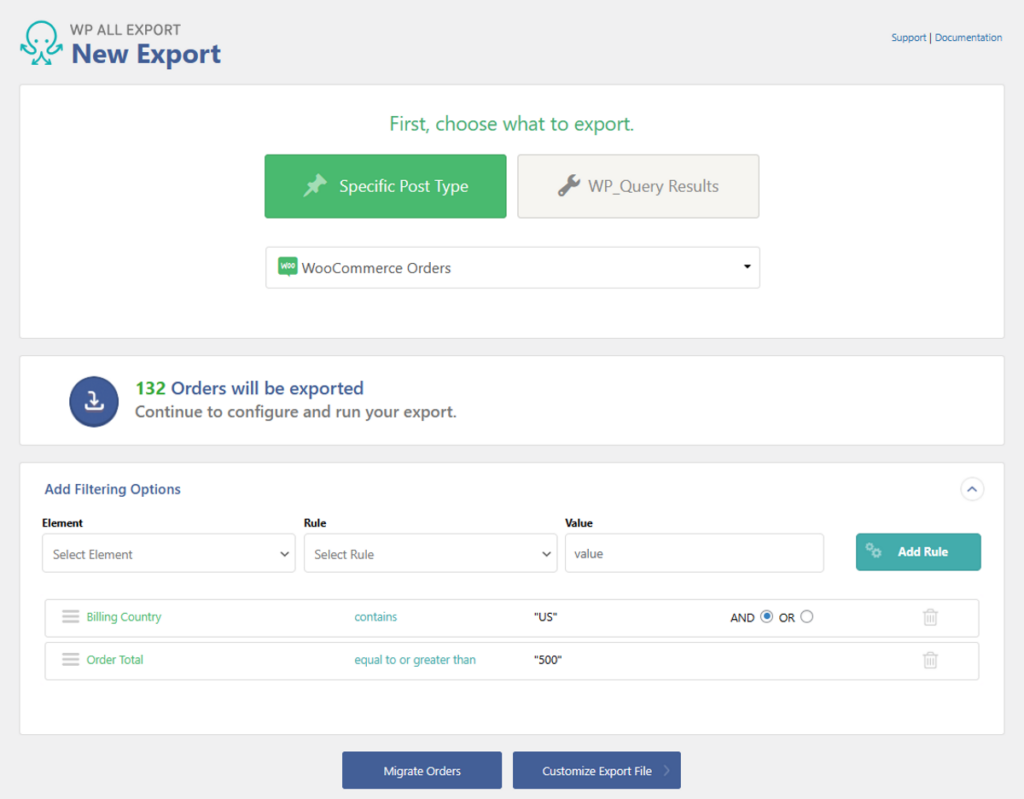Click the Migrate Orders button
This screenshot has height=799, width=1024.
421,770
